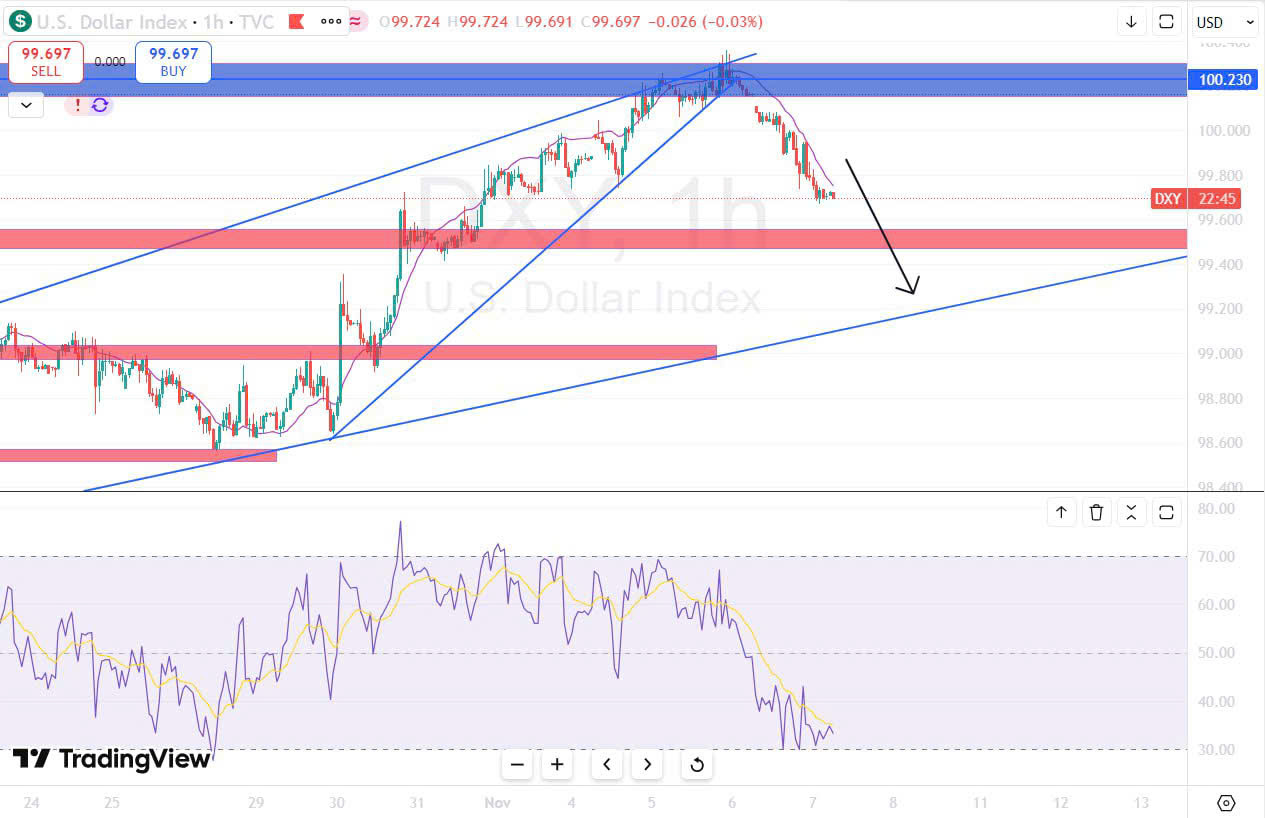Select the red support zone near 99.500
1265x818 pixels.
pos(594,239)
